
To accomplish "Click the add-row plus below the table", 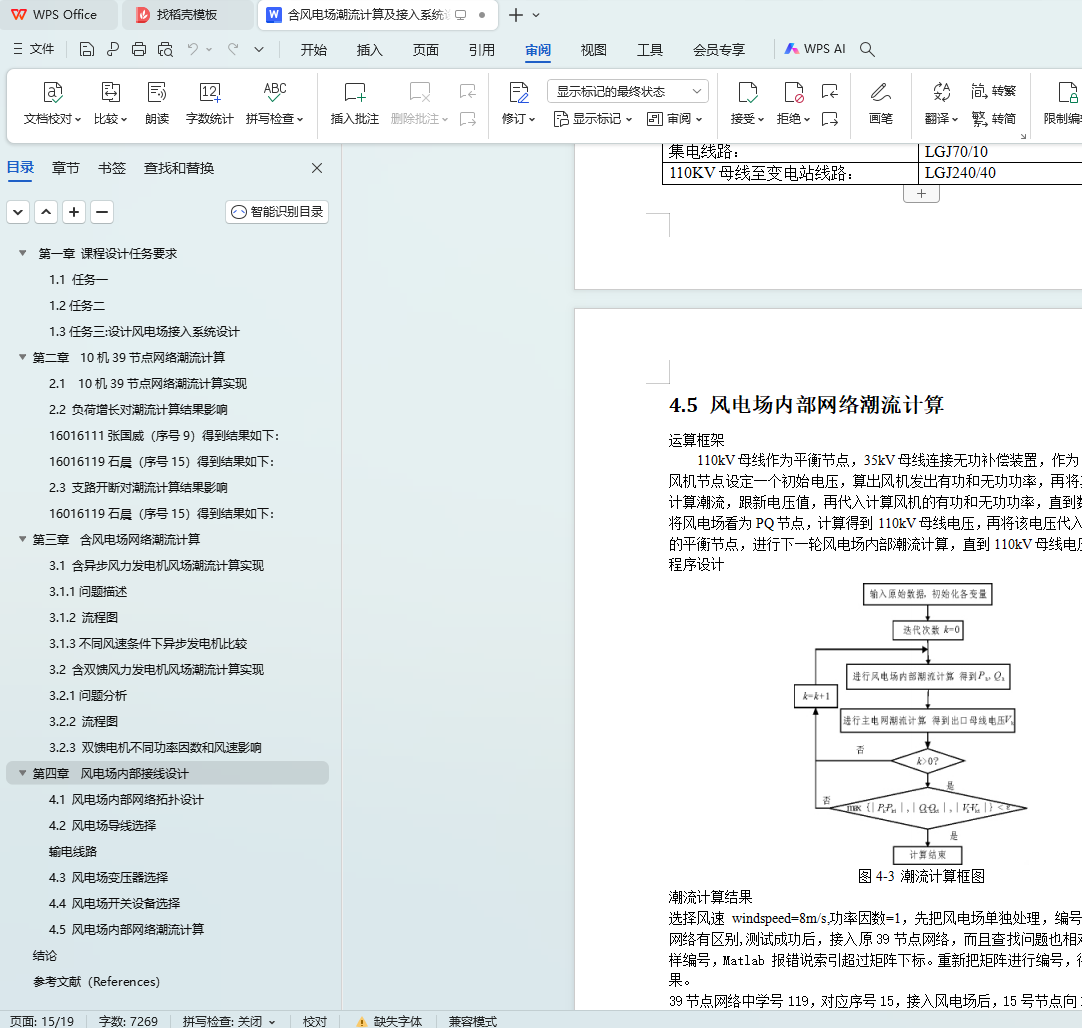I will click(x=921, y=194).
